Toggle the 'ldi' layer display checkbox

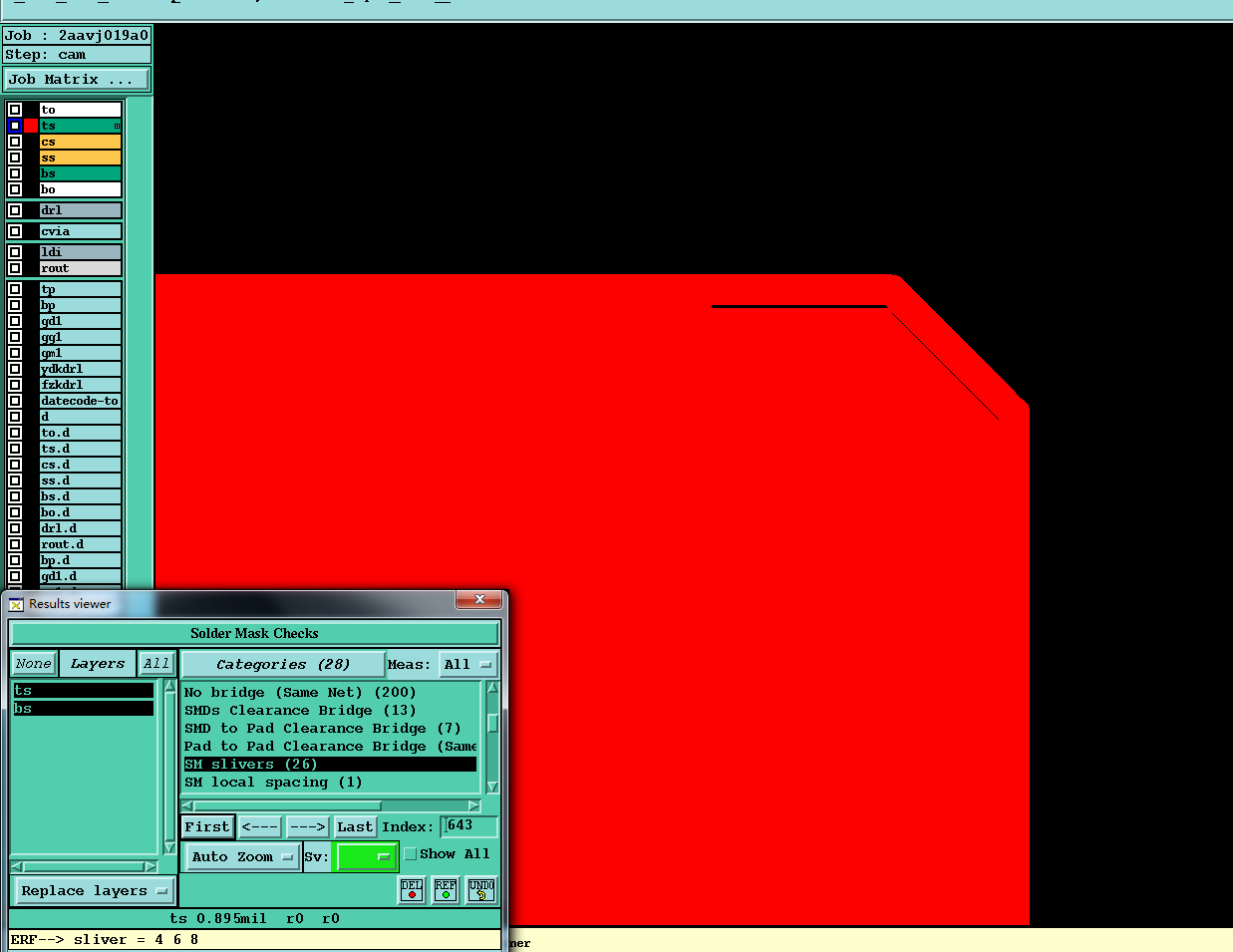click(15, 252)
